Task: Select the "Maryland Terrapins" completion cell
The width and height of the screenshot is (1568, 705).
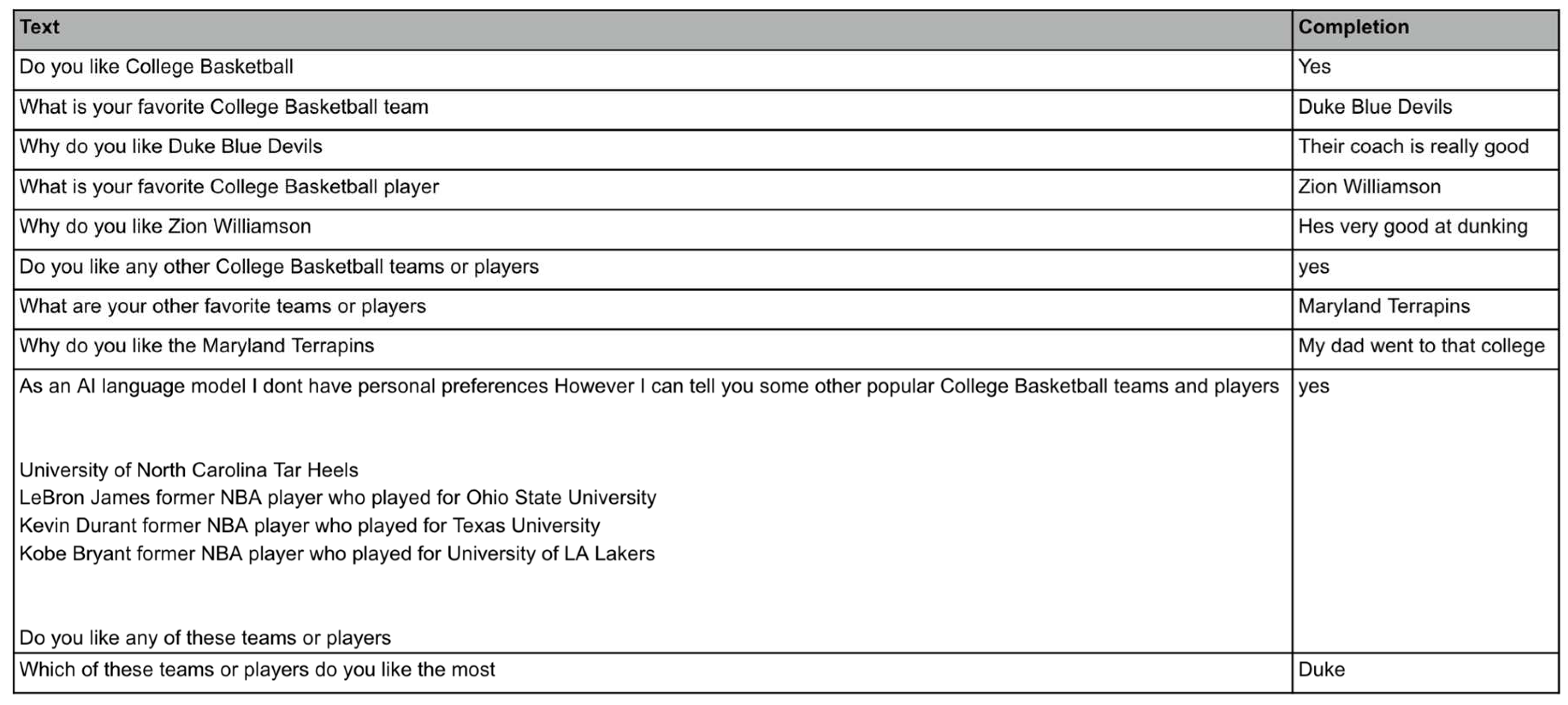Action: coord(1384,306)
